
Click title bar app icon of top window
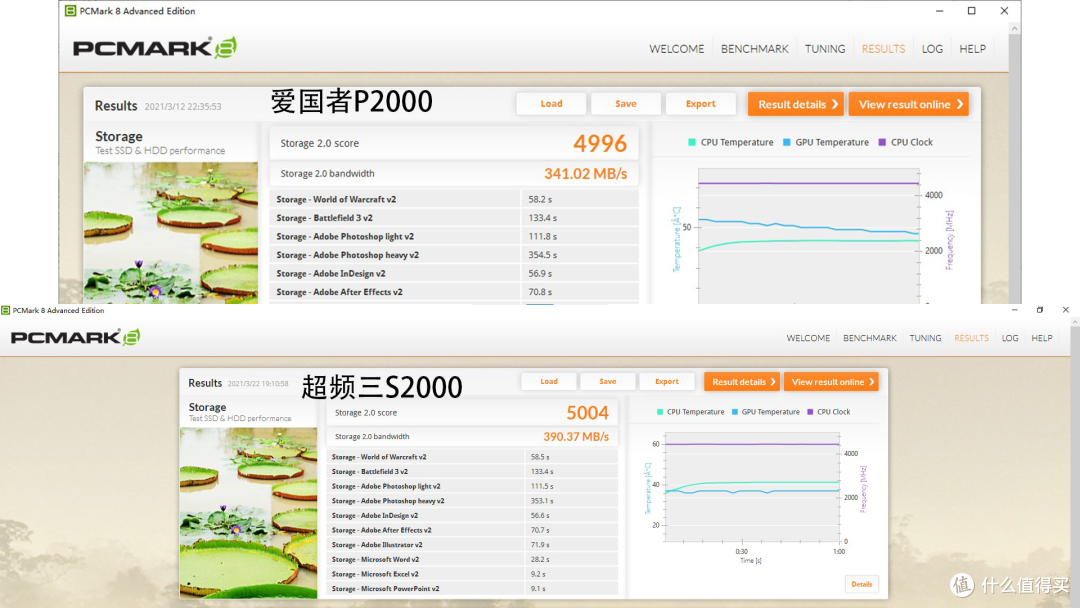(70, 11)
